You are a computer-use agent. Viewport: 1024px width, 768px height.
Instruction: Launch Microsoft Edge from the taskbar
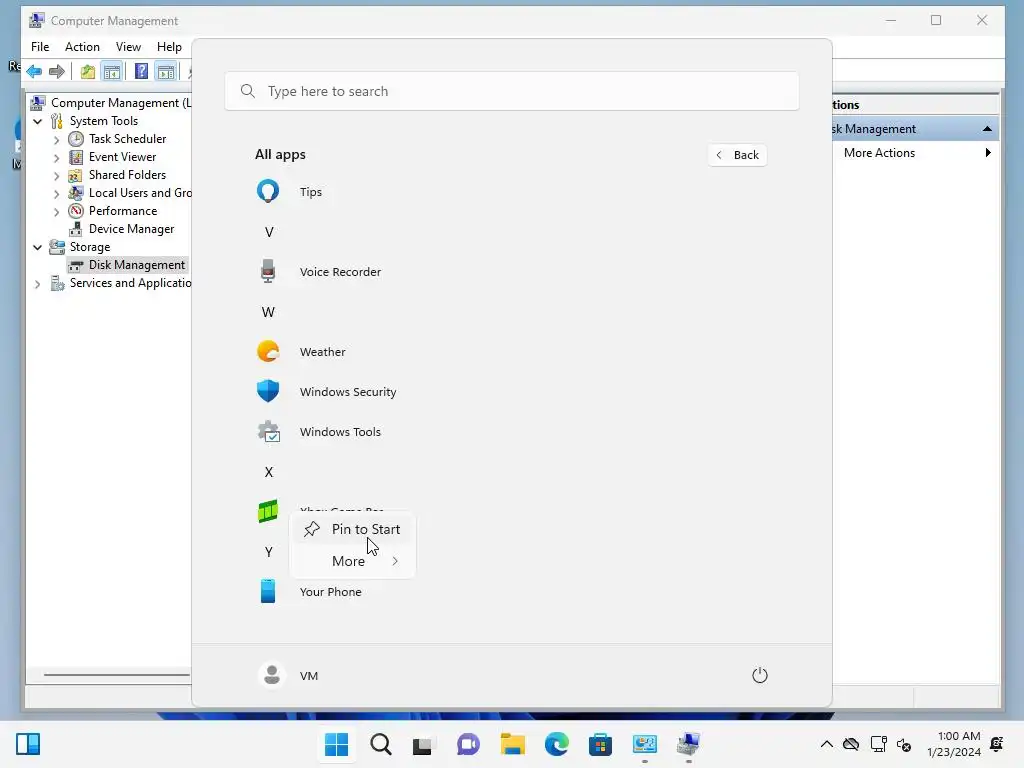coord(556,744)
